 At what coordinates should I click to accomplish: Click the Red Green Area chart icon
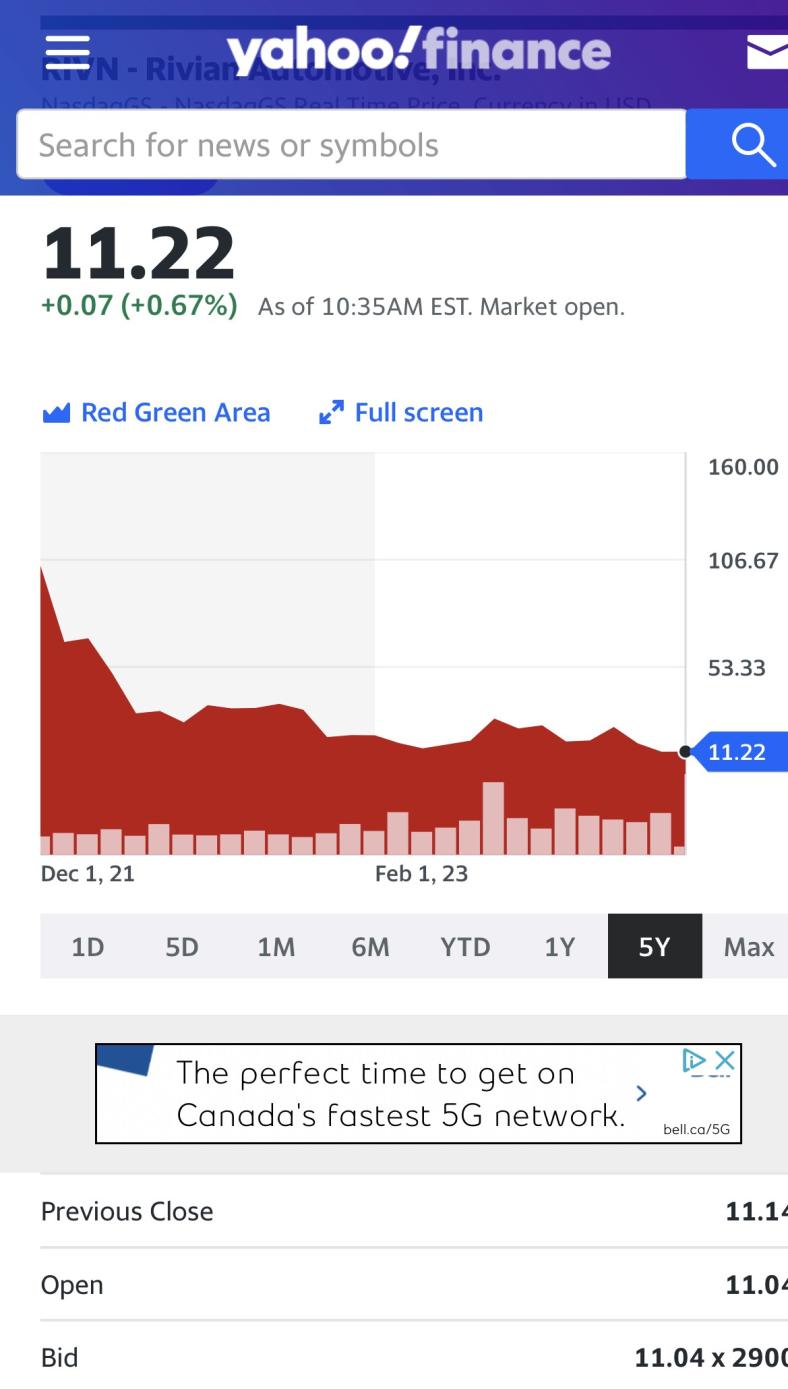56,413
